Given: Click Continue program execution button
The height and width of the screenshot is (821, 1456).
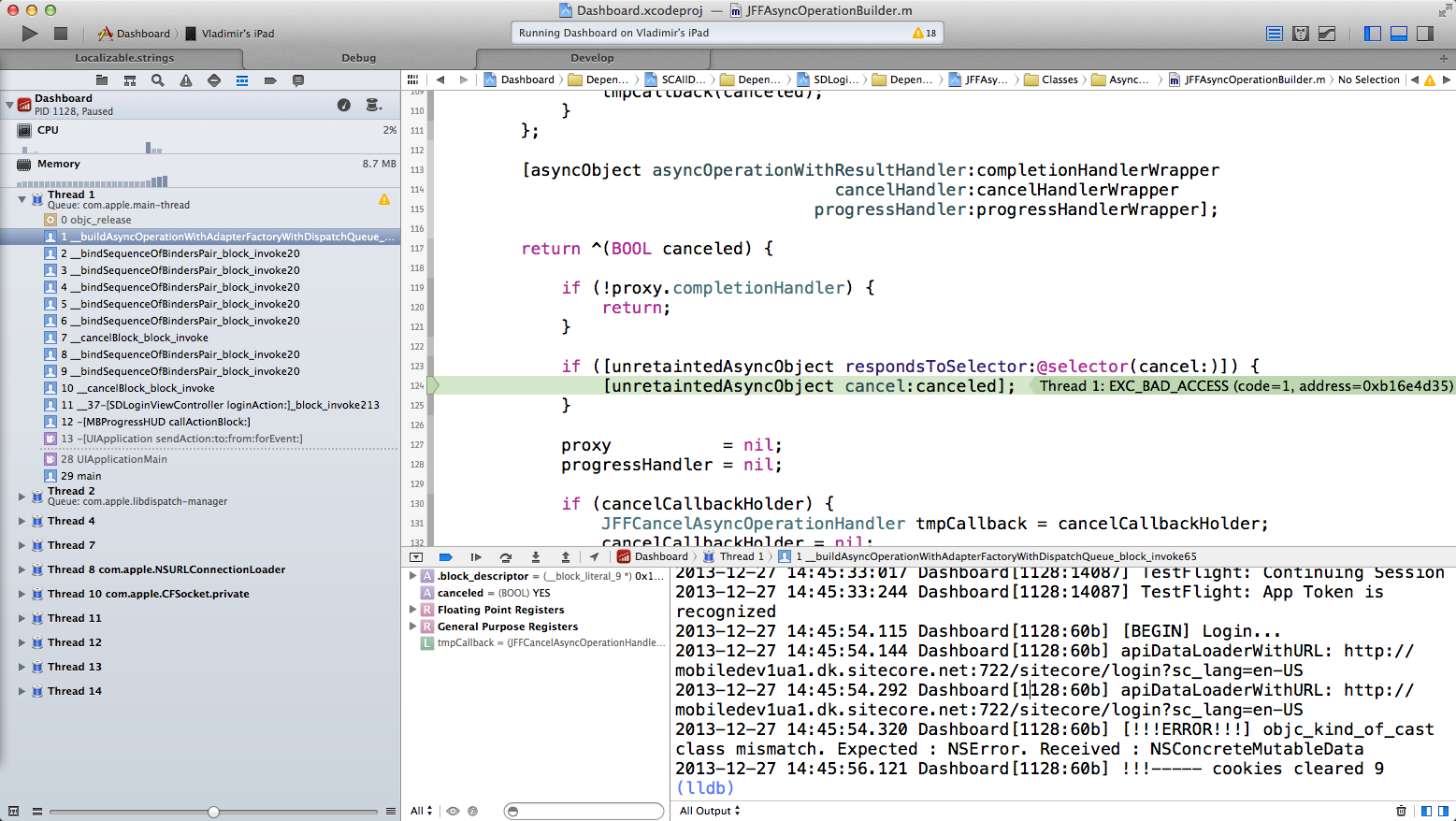Looking at the screenshot, I should pos(476,556).
